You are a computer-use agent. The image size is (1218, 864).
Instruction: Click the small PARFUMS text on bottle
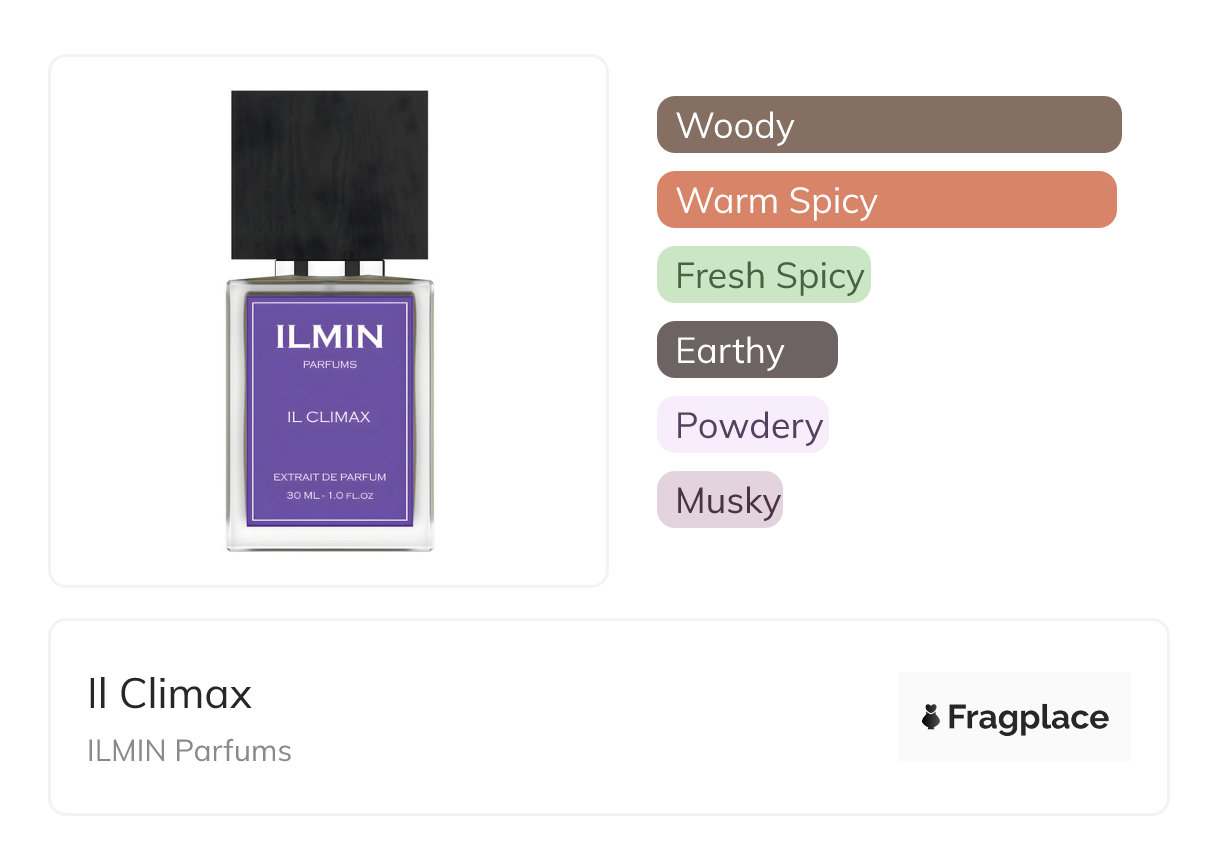(x=329, y=364)
